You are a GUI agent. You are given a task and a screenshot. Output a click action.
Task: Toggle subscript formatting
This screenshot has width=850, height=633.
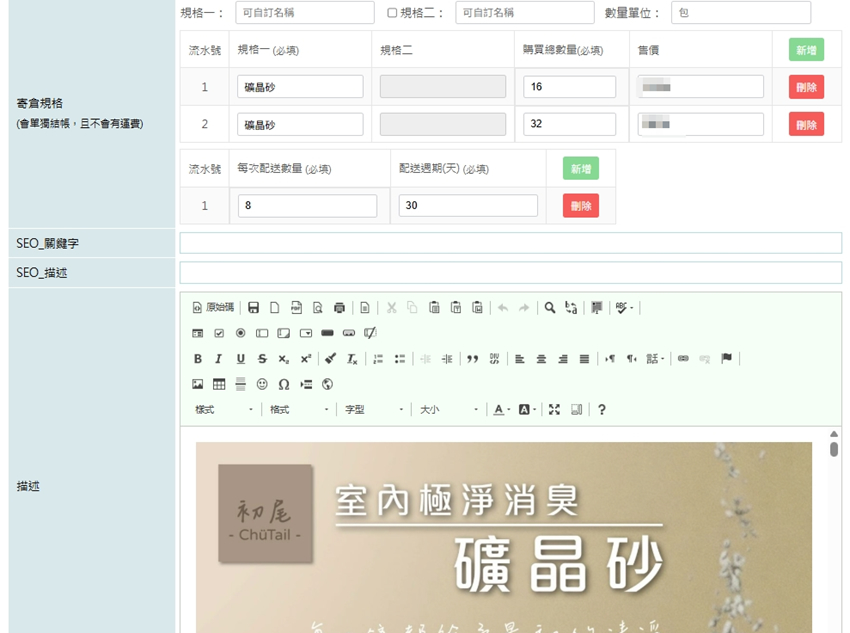(284, 359)
